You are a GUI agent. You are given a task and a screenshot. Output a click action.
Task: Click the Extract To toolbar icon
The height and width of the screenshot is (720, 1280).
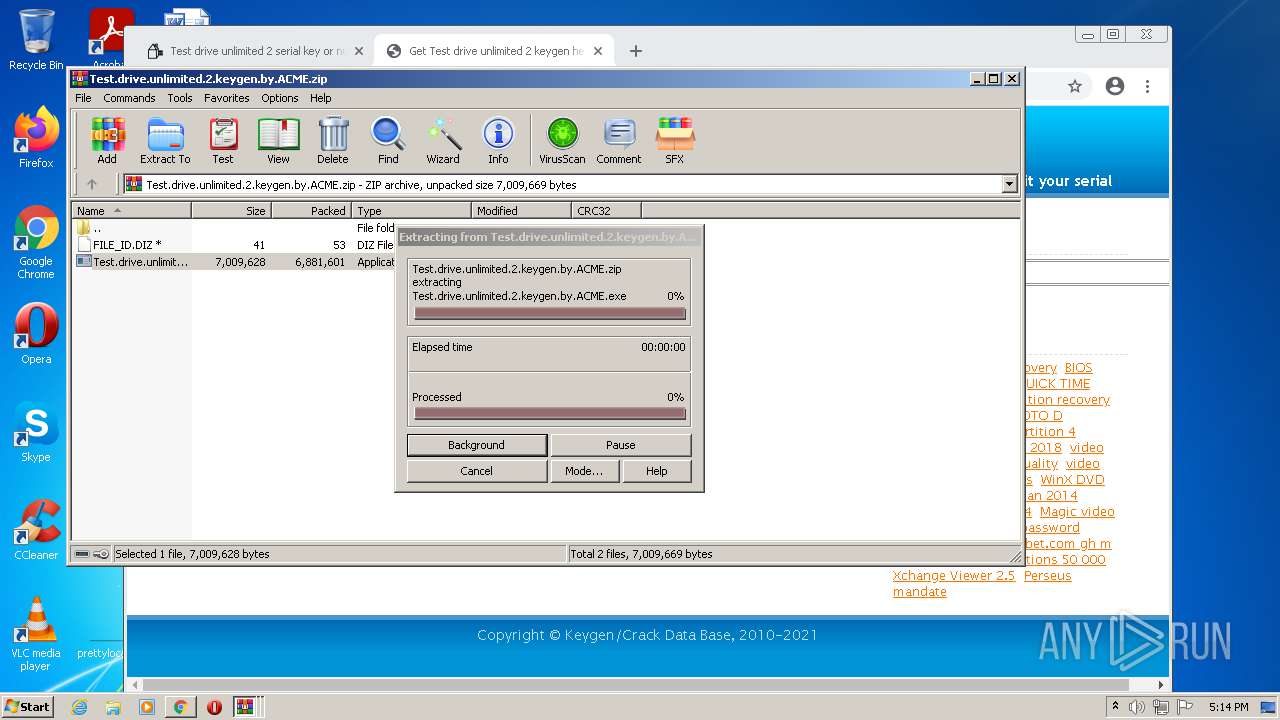pyautogui.click(x=165, y=140)
